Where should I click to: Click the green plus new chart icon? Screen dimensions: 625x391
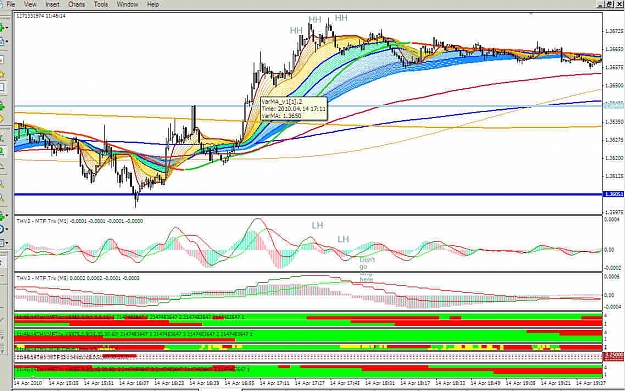pyautogui.click(x=2, y=28)
